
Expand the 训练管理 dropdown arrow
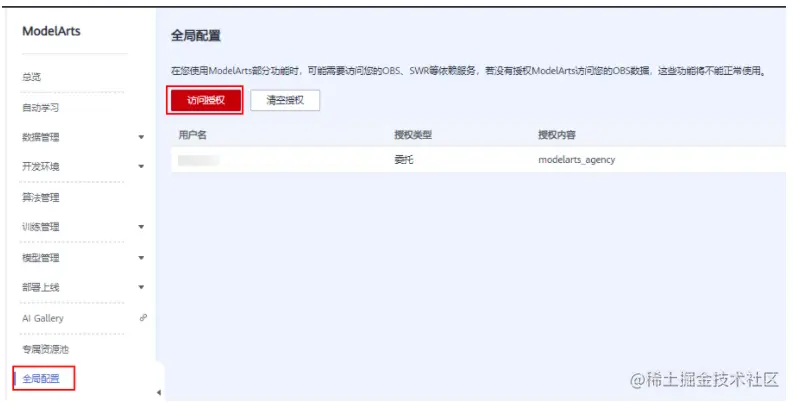click(x=142, y=227)
